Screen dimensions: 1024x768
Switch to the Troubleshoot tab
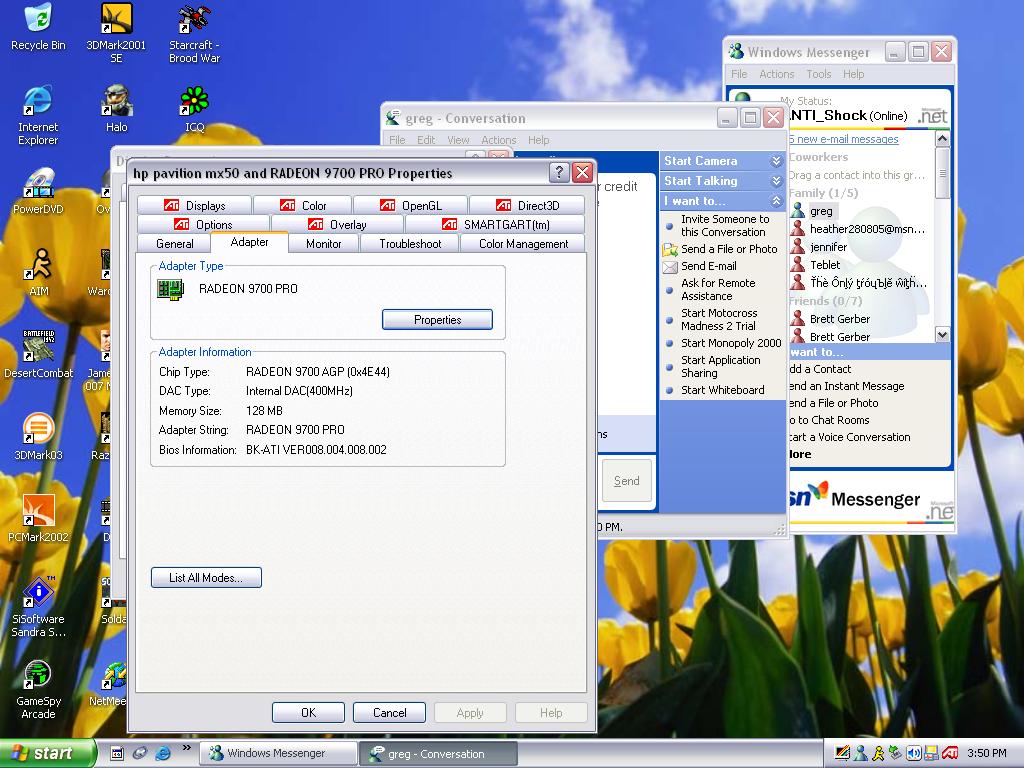tap(410, 244)
